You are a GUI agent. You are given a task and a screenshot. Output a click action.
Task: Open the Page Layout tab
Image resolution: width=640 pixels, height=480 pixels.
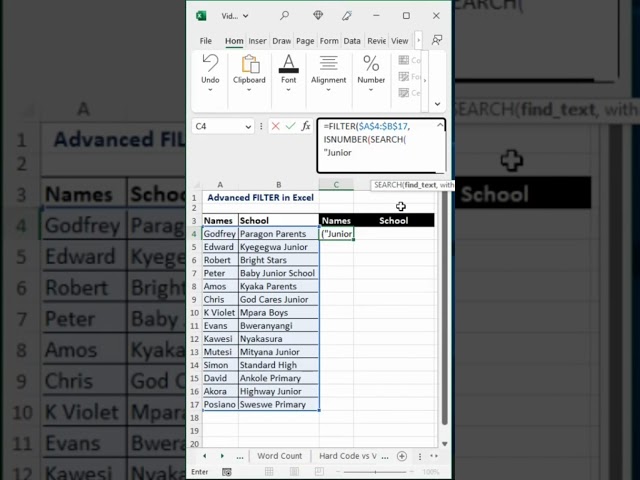(305, 41)
